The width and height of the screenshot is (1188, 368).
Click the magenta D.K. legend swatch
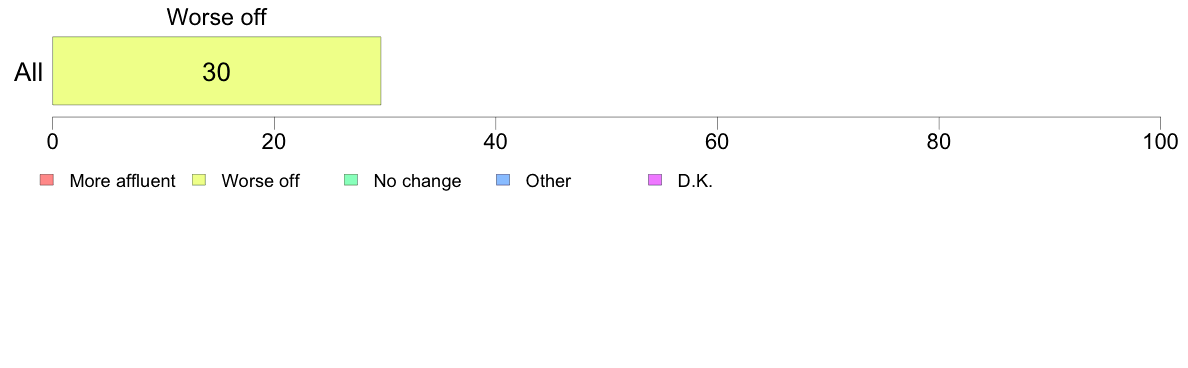coord(655,180)
